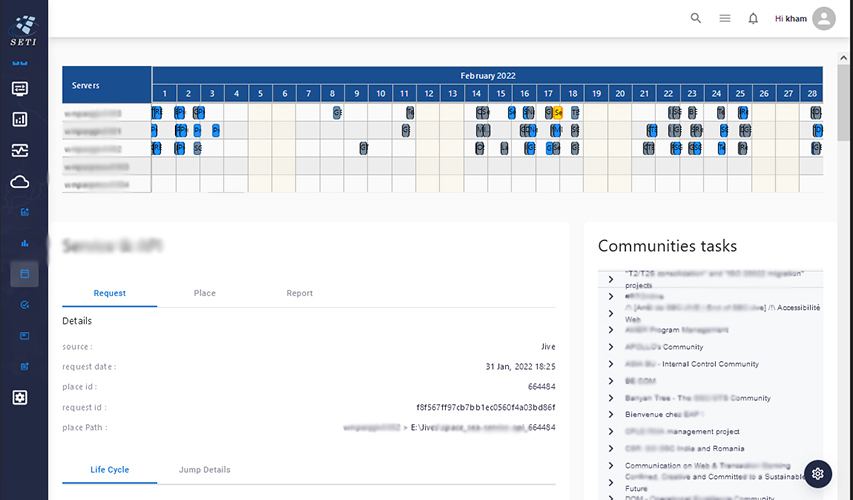This screenshot has width=853, height=500.
Task: Expand the Program Management tree item
Action: (611, 330)
